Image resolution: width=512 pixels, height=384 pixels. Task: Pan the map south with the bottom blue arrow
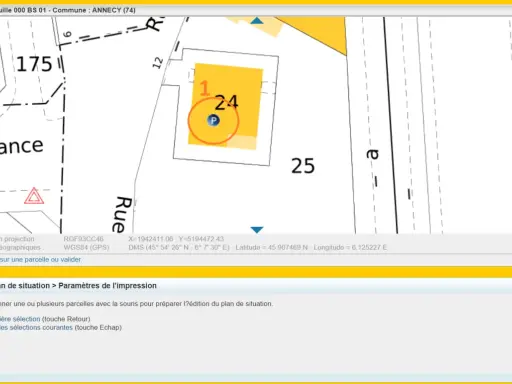tap(257, 230)
